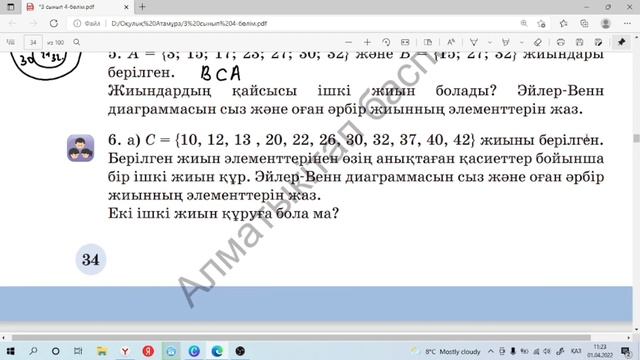The height and width of the screenshot is (360, 640).
Task: Open Windows taskbar search
Action: [x=33, y=351]
